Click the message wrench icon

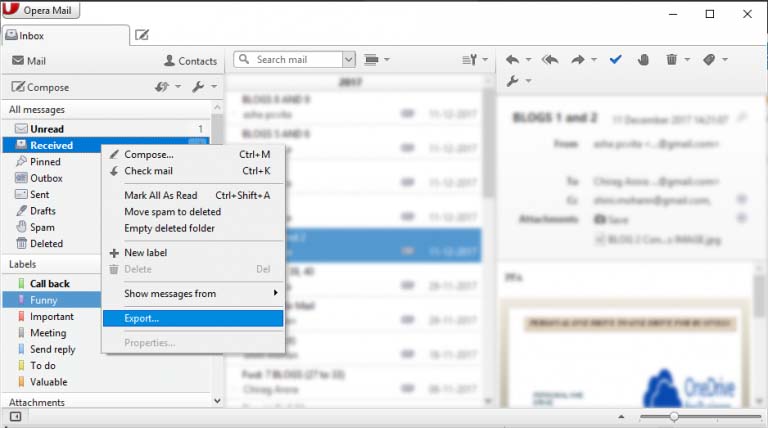pos(512,81)
